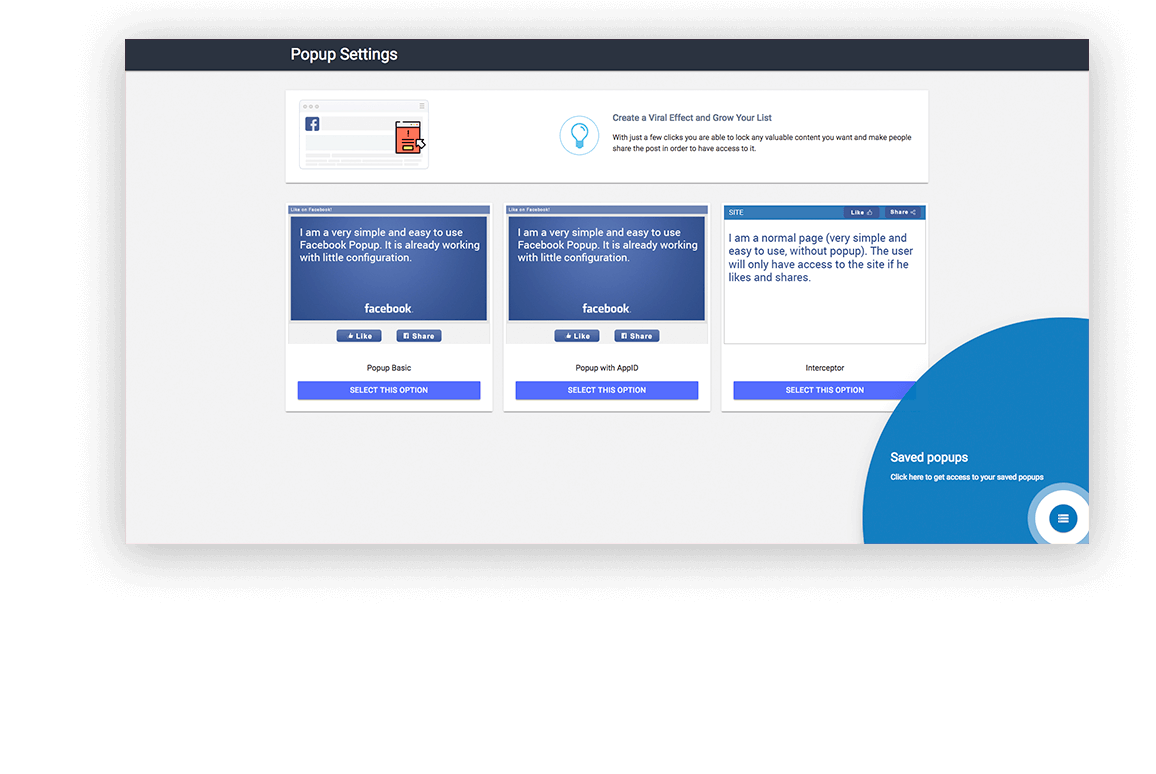The width and height of the screenshot is (1156, 774).
Task: Click Share in the Interceptor site header
Action: [x=903, y=212]
